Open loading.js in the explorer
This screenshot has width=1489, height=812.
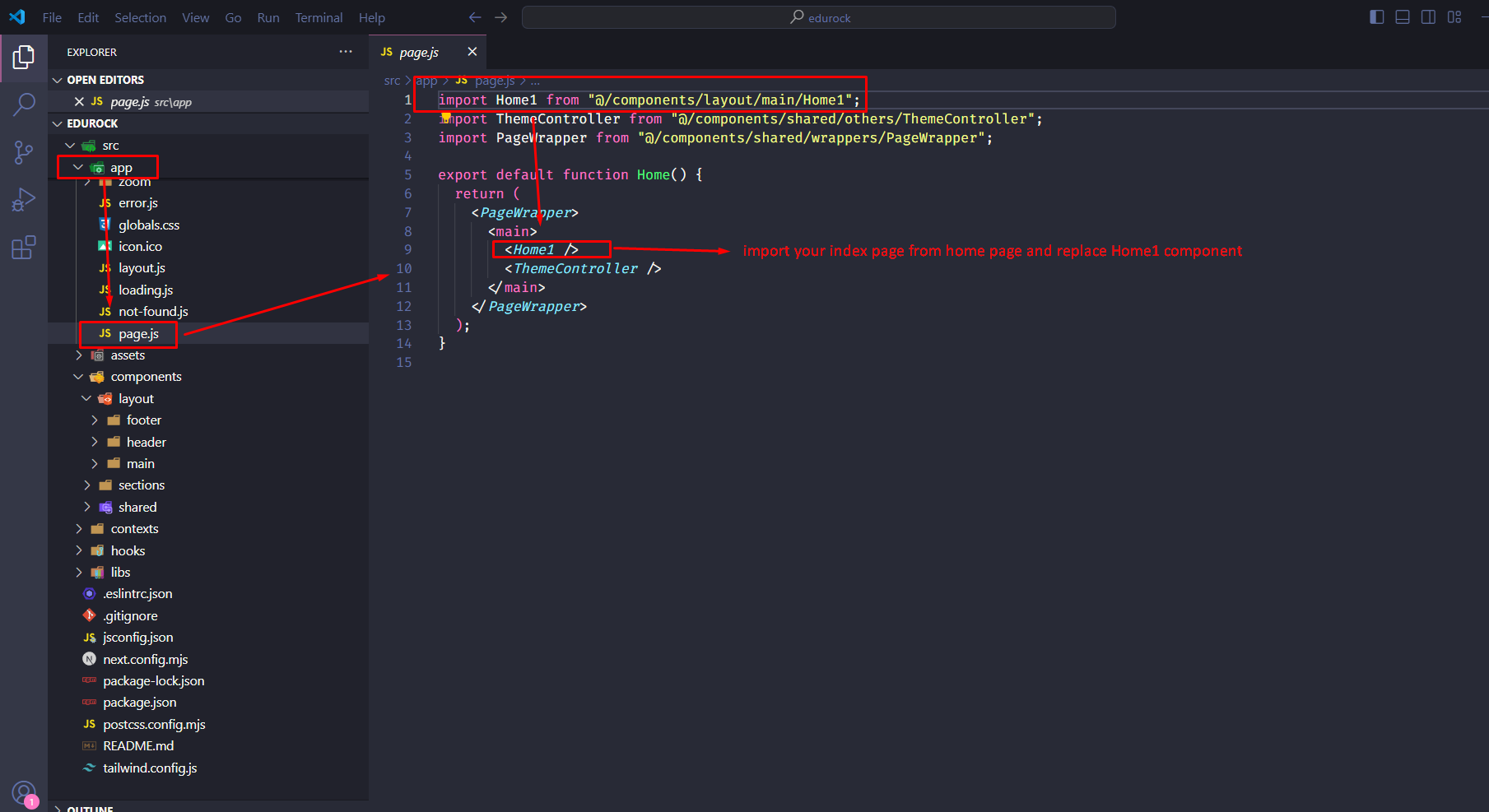(x=146, y=290)
